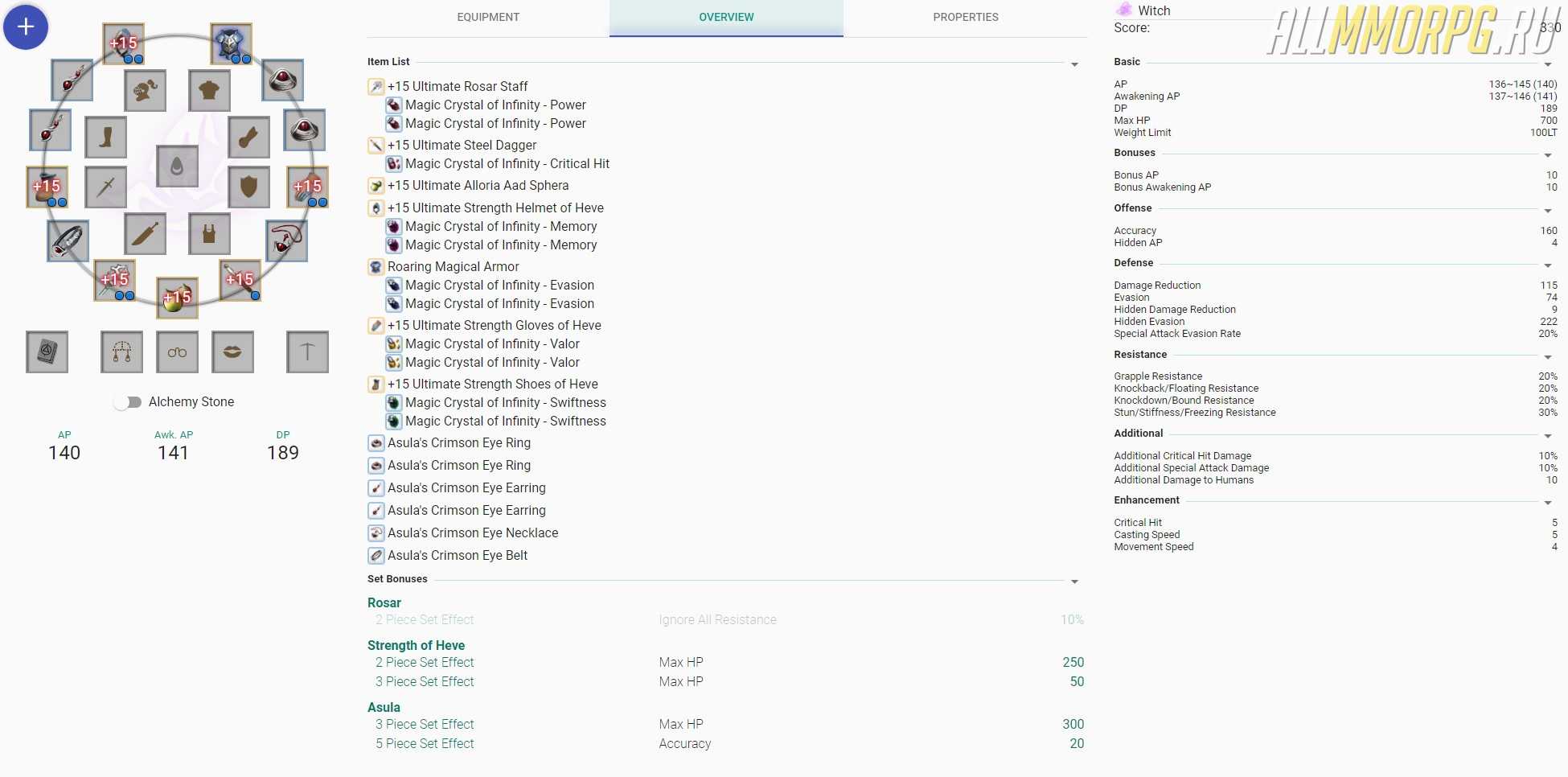Select the +15 helmet slot on wheel

pyautogui.click(x=124, y=43)
